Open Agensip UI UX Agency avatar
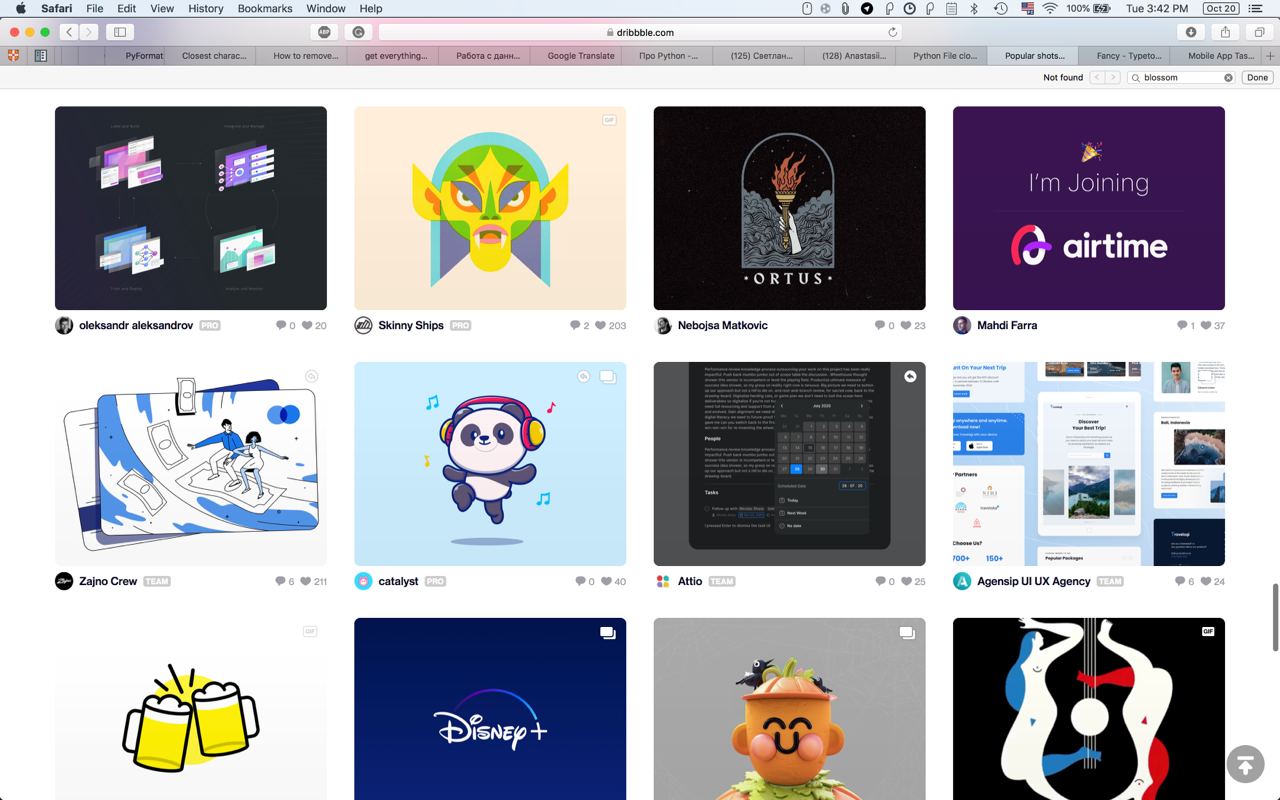Viewport: 1280px width, 800px height. click(x=962, y=581)
